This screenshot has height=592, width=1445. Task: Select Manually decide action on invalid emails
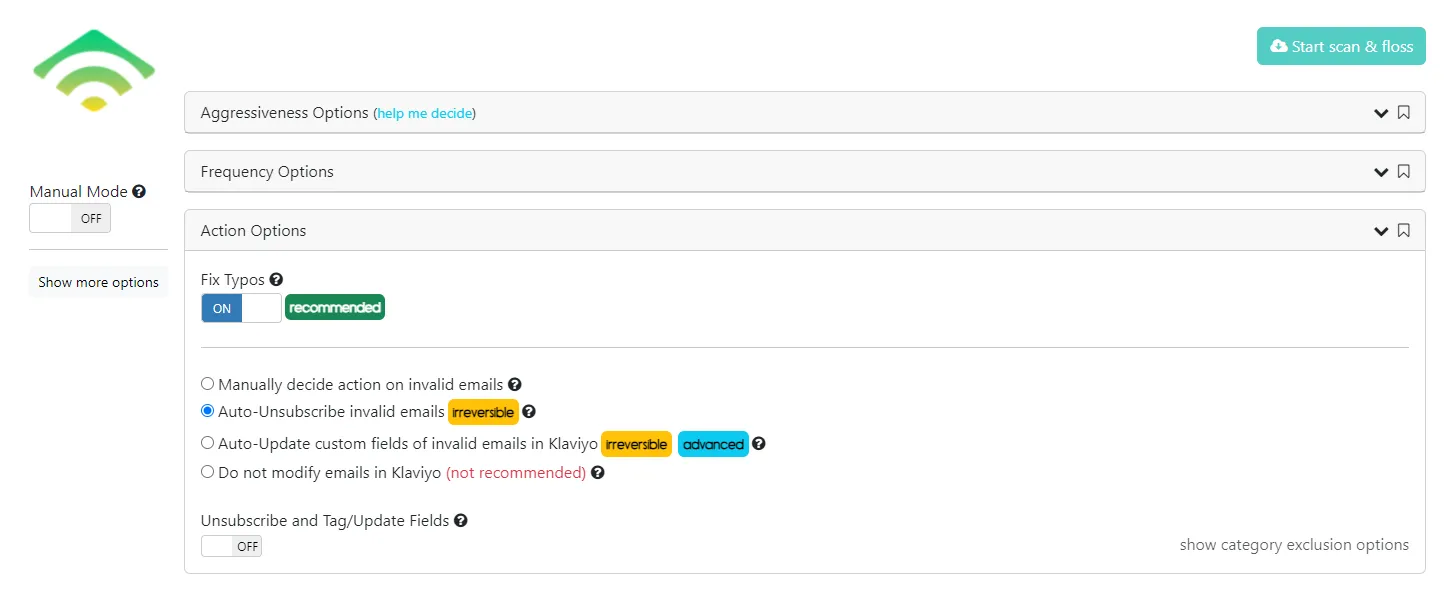coord(208,384)
